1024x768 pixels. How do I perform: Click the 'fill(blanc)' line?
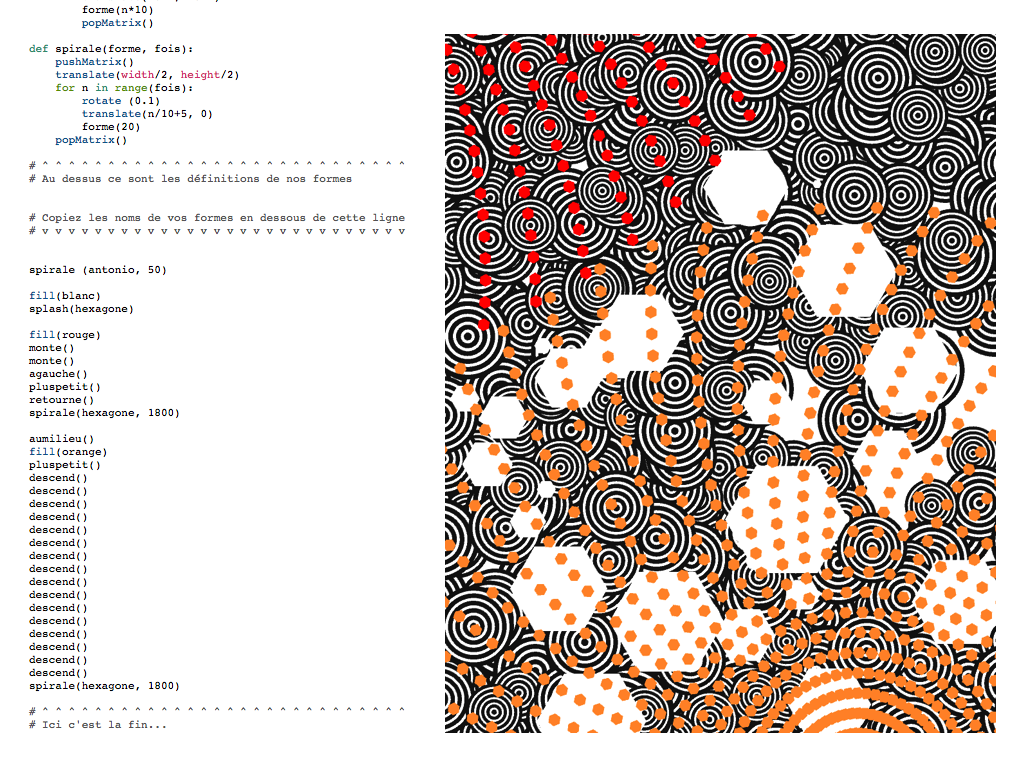click(x=65, y=296)
